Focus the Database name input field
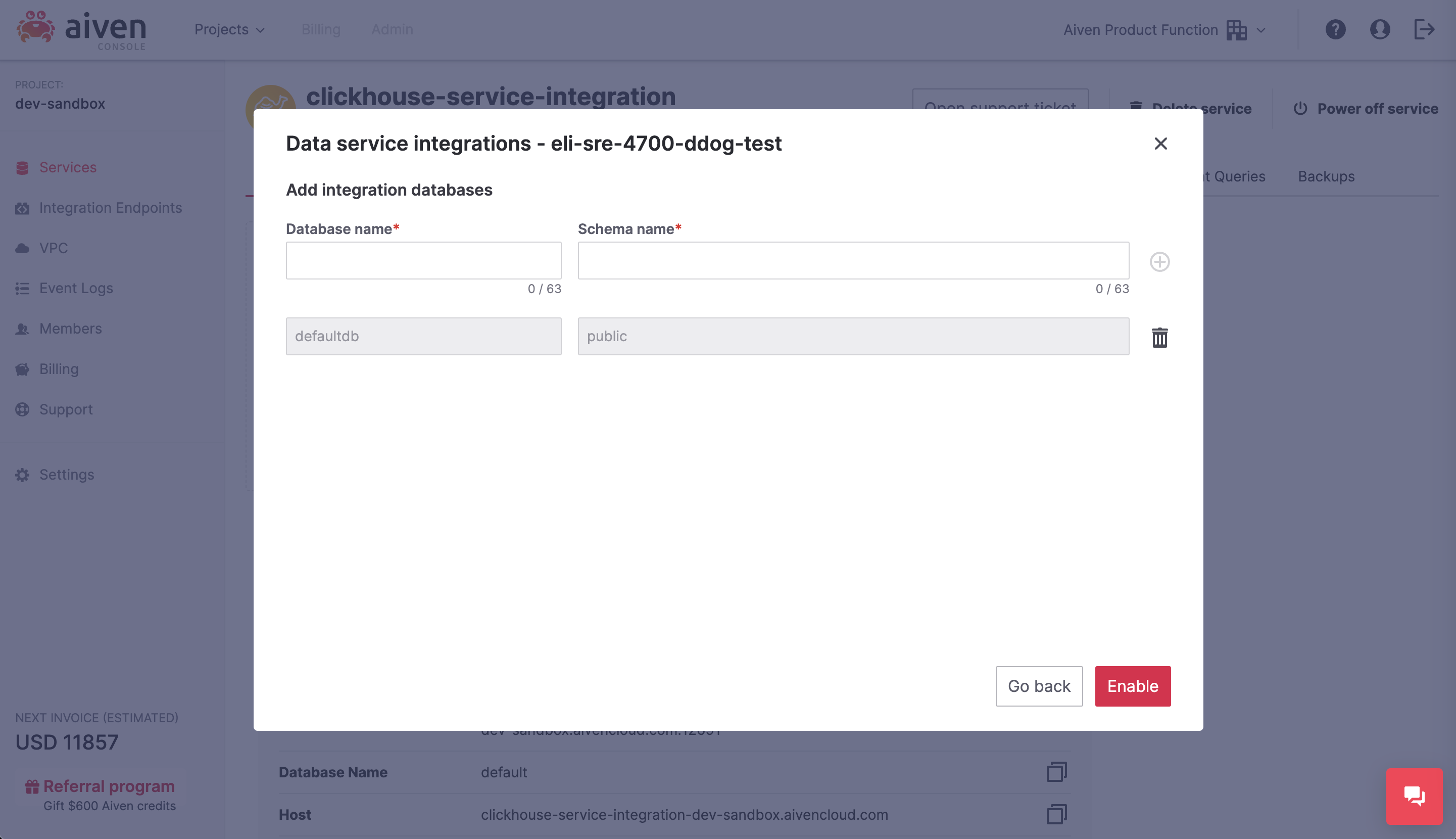Viewport: 1456px width, 839px height. coord(423,260)
